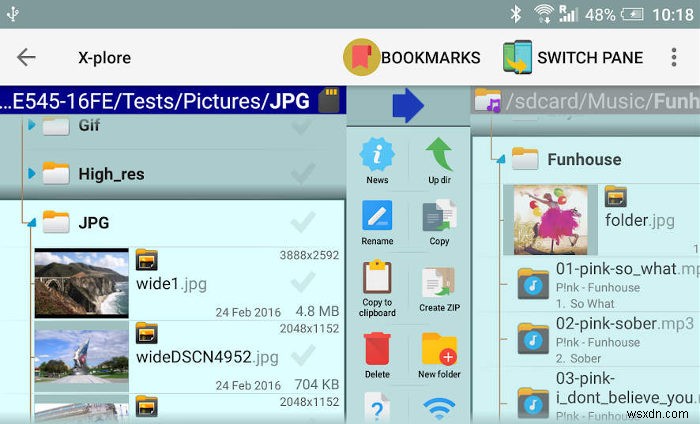This screenshot has width=700, height=424.
Task: Open the wideDSCN4952.jpg statue thumbnail
Action: pos(81,356)
